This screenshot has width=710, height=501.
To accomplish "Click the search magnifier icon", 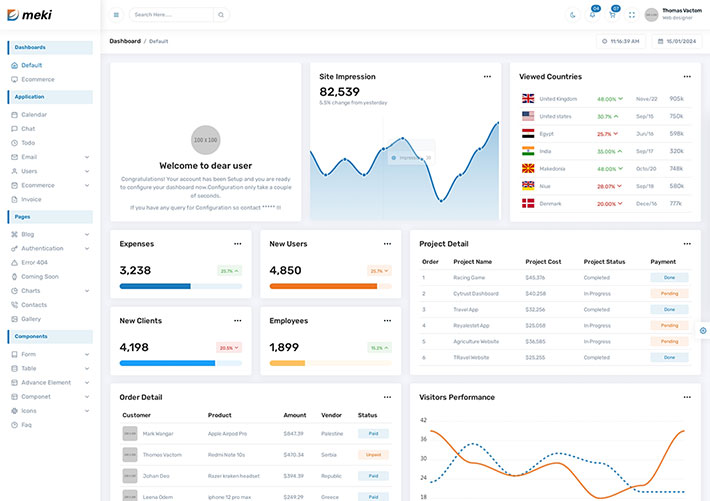I will pos(221,15).
